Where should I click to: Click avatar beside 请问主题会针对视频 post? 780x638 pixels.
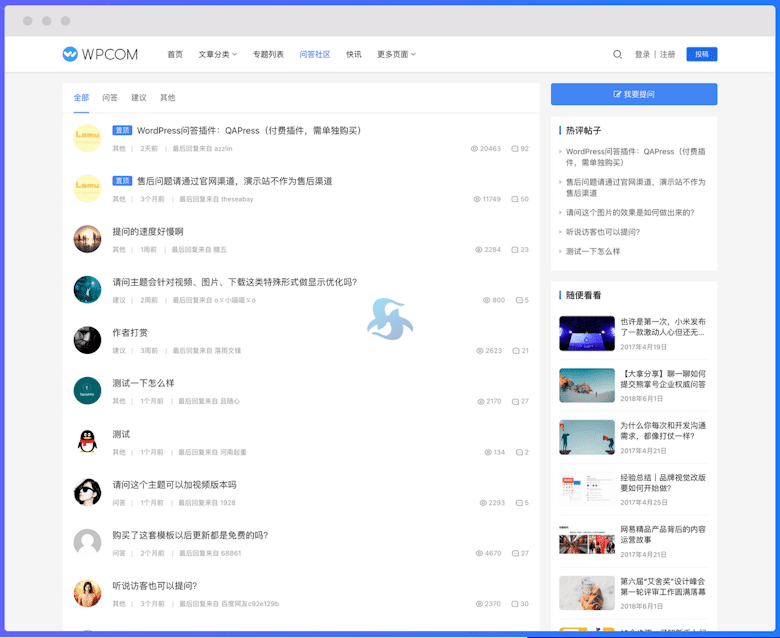point(88,289)
